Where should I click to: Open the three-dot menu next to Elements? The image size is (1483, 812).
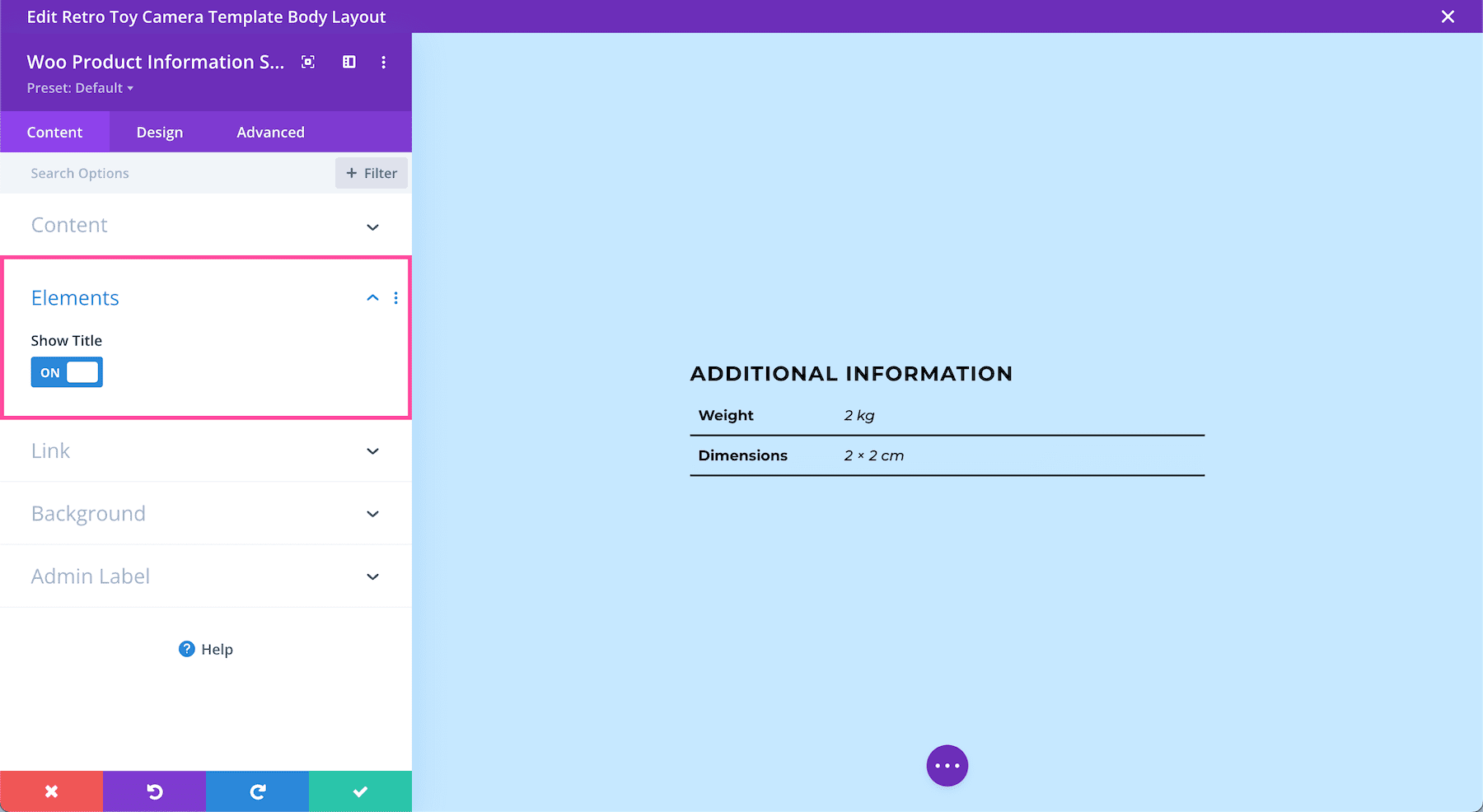tap(396, 298)
